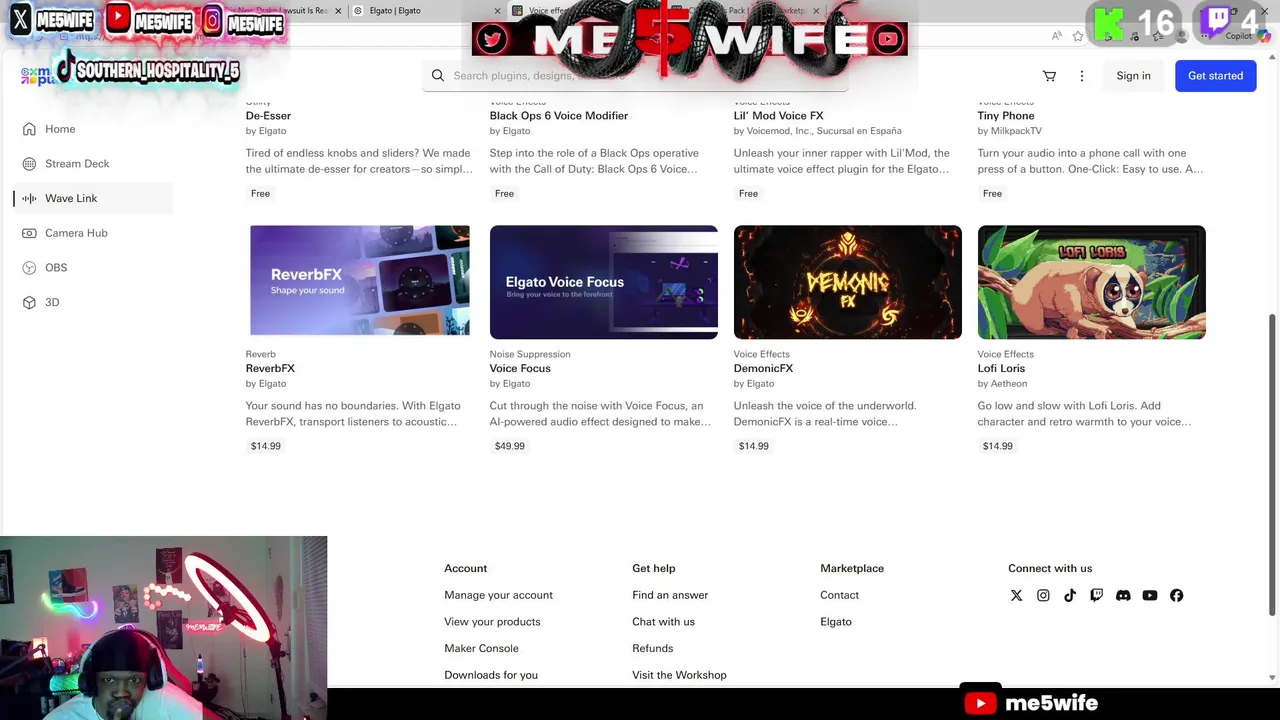The height and width of the screenshot is (720, 1280).
Task: Open the Maker Console link
Action: (x=481, y=649)
